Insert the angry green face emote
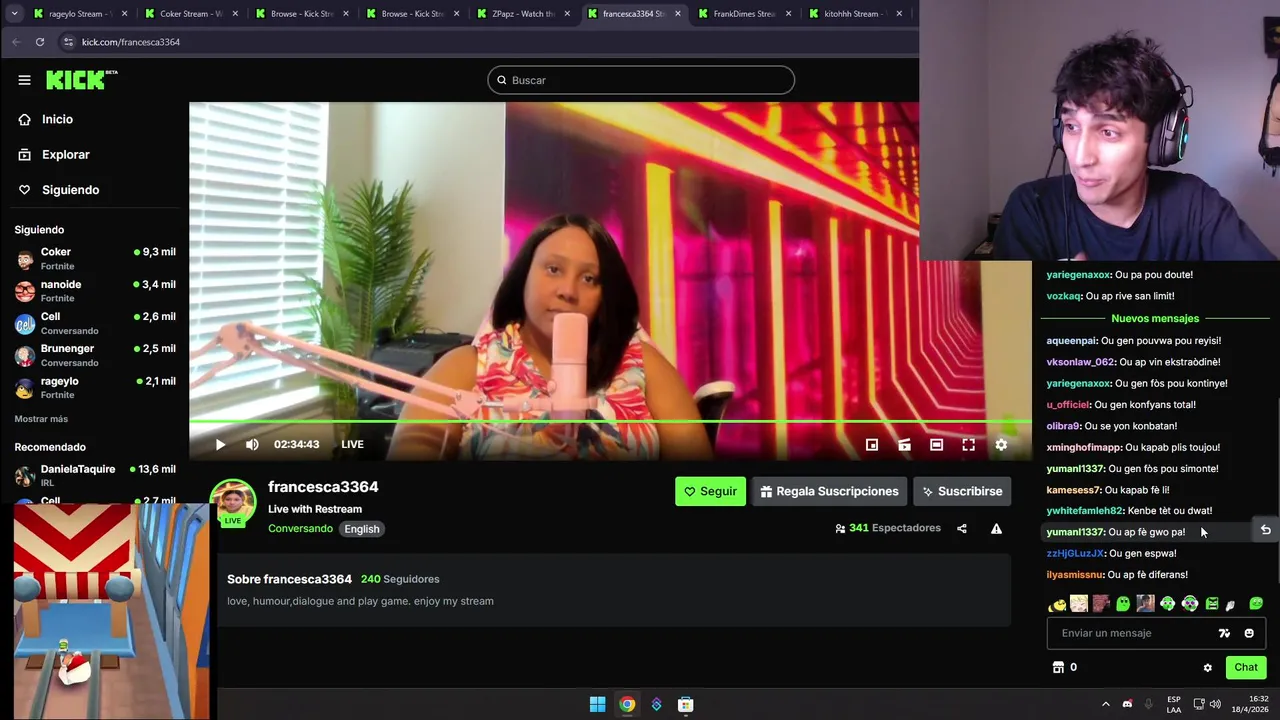The image size is (1280, 720). pyautogui.click(x=1212, y=604)
